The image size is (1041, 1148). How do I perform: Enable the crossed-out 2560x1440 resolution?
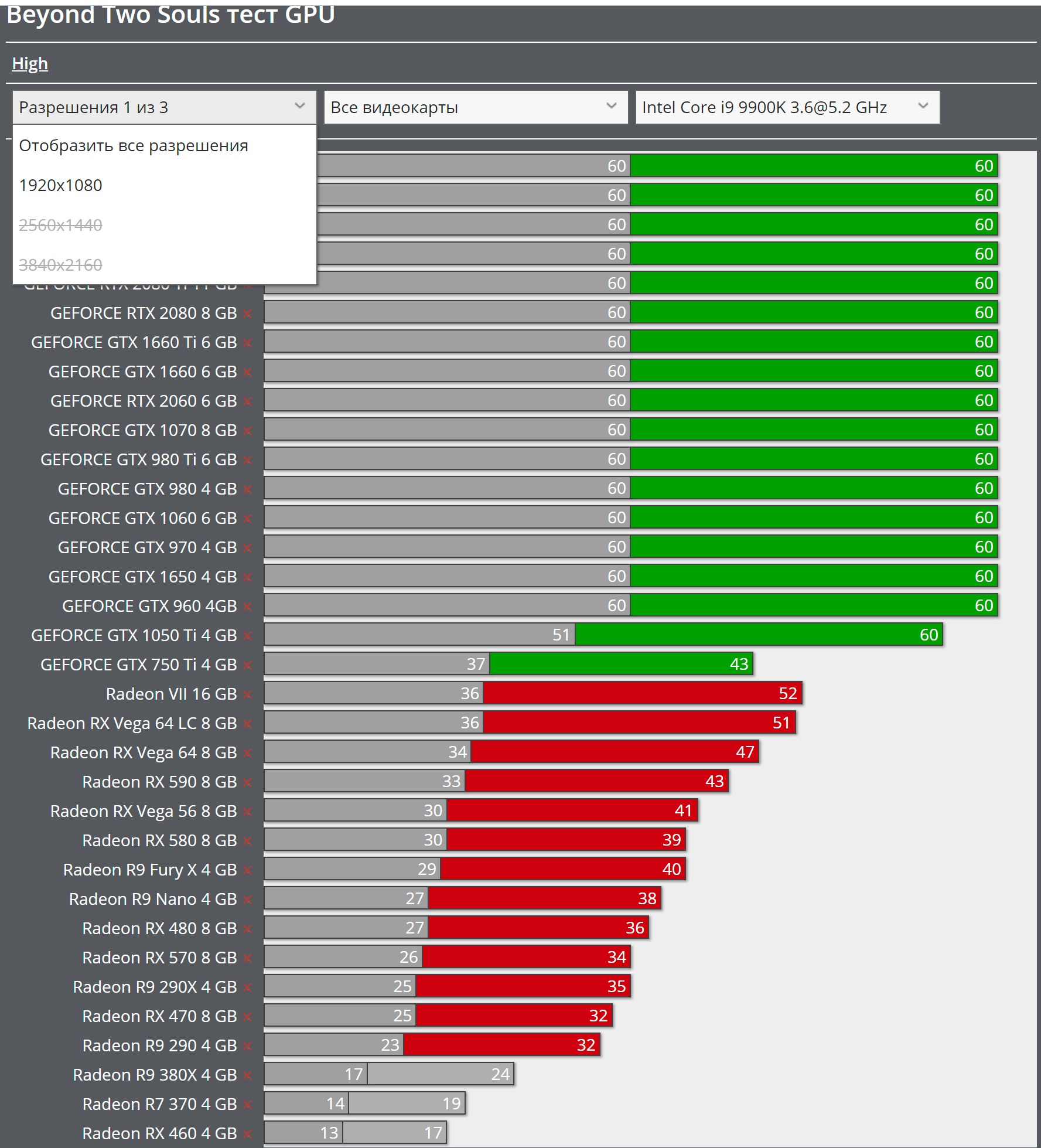[61, 225]
